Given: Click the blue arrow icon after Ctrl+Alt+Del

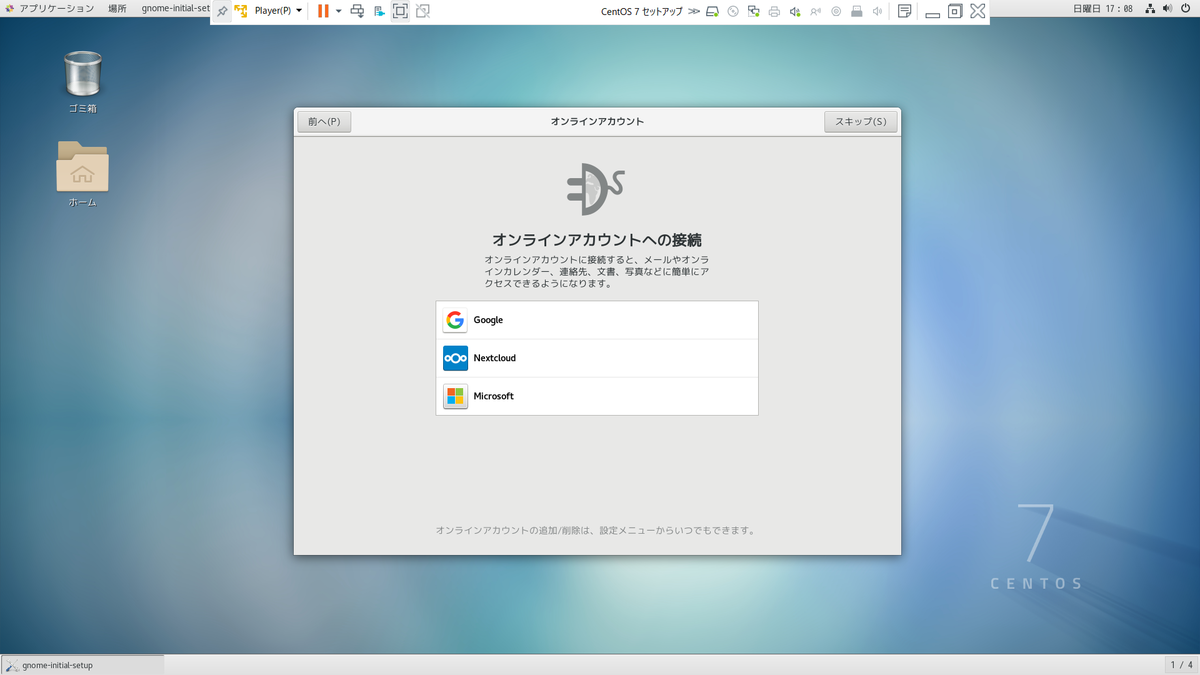Looking at the screenshot, I should [379, 11].
